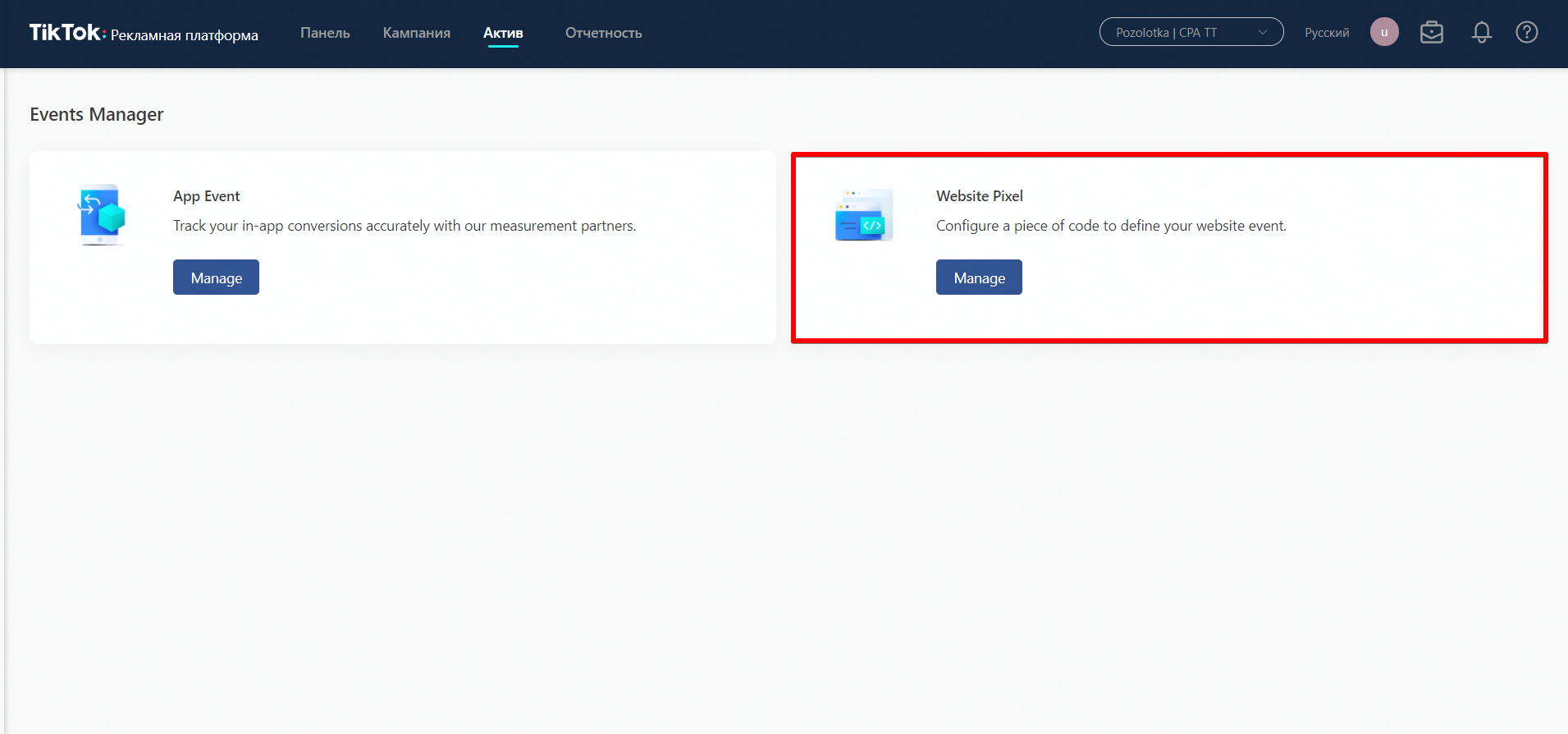Open help with the question mark icon

[x=1526, y=33]
